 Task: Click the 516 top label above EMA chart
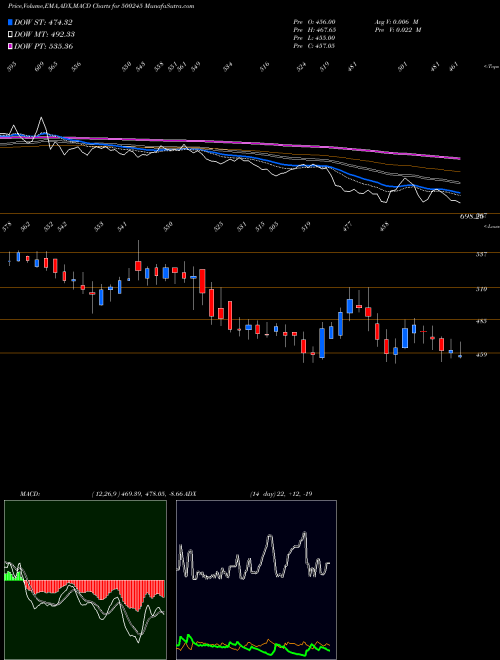pos(264,67)
